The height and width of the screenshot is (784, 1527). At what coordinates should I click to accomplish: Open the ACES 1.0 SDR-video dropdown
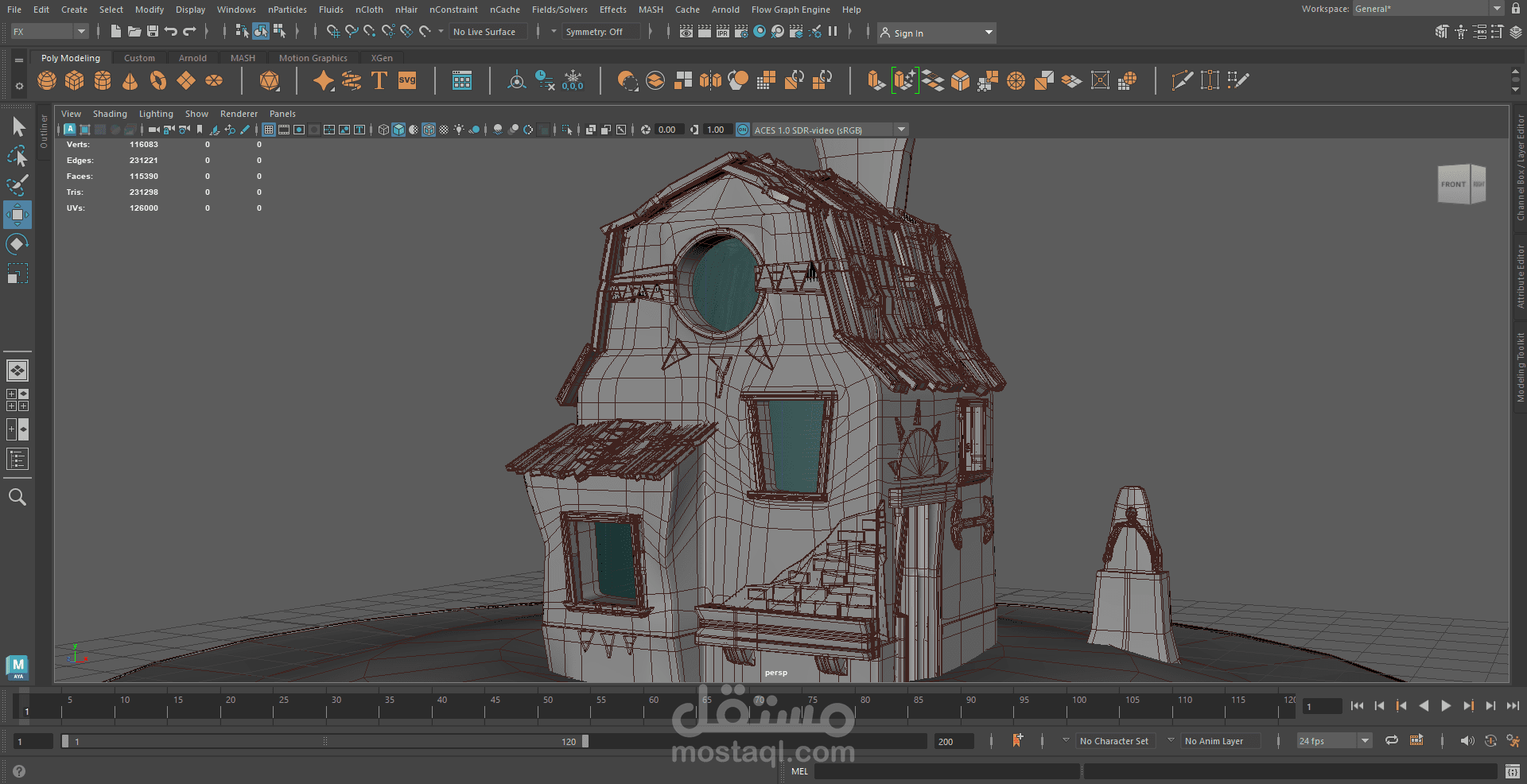[830, 130]
